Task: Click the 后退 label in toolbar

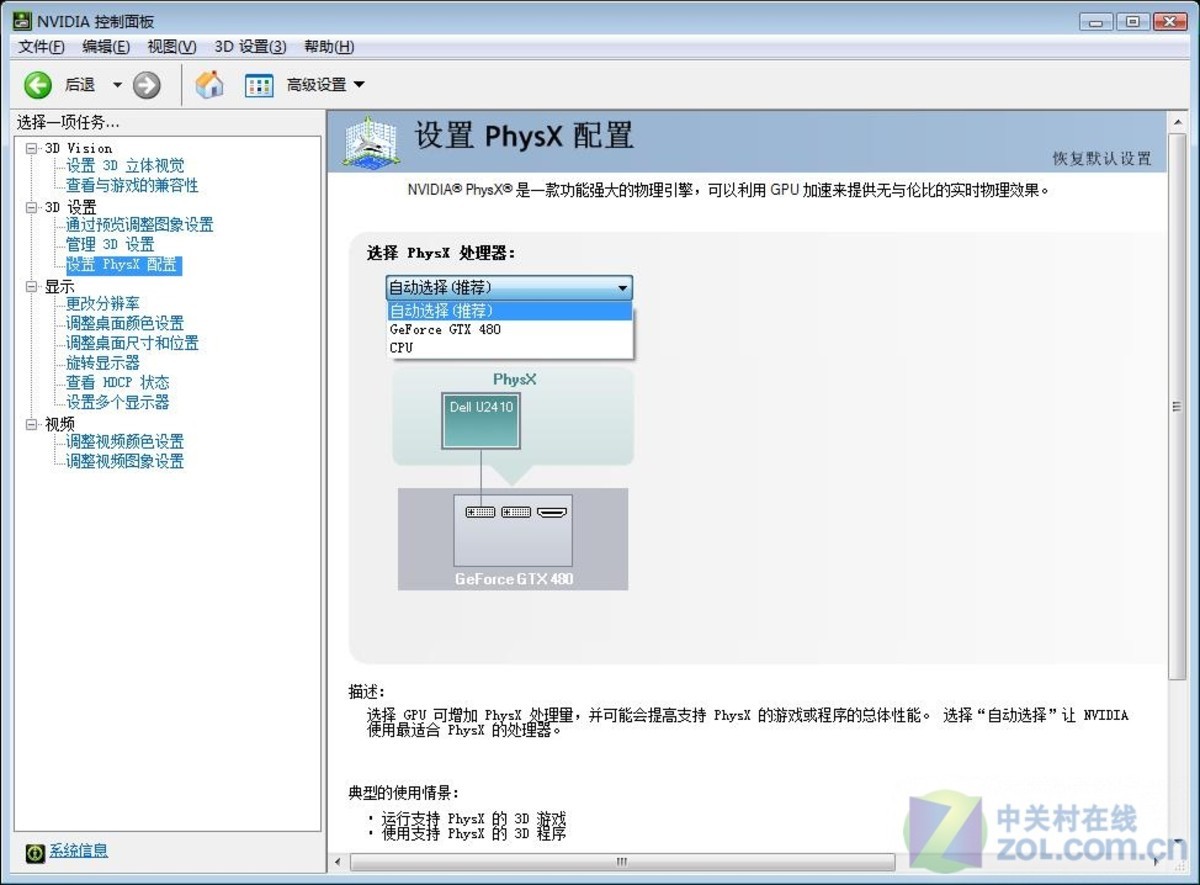Action: [80, 85]
